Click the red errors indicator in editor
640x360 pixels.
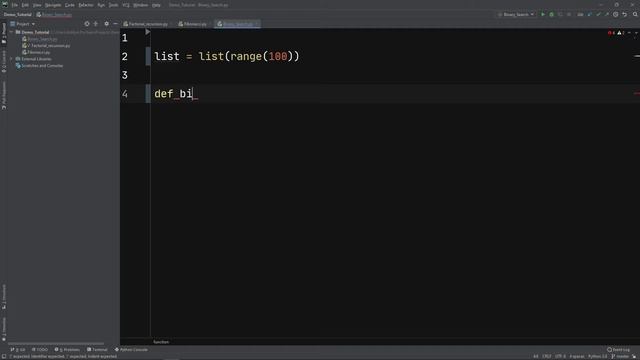[x=611, y=33]
